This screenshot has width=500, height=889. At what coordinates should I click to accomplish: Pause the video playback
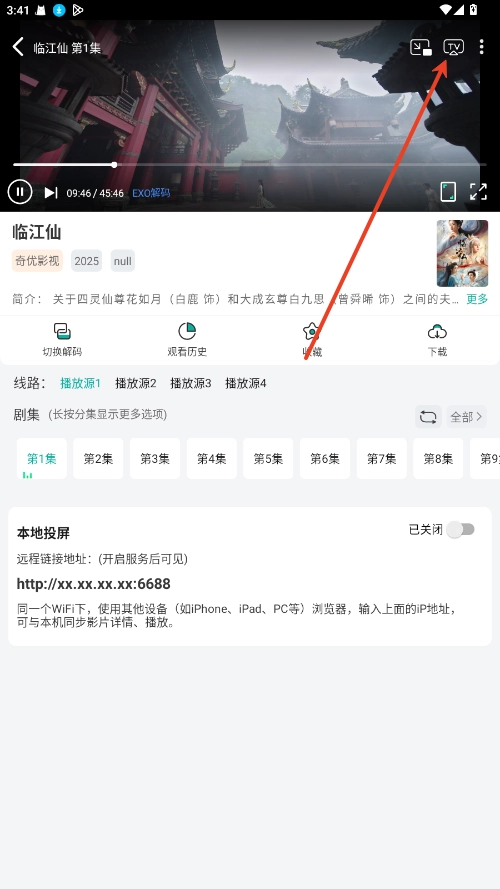pos(20,192)
